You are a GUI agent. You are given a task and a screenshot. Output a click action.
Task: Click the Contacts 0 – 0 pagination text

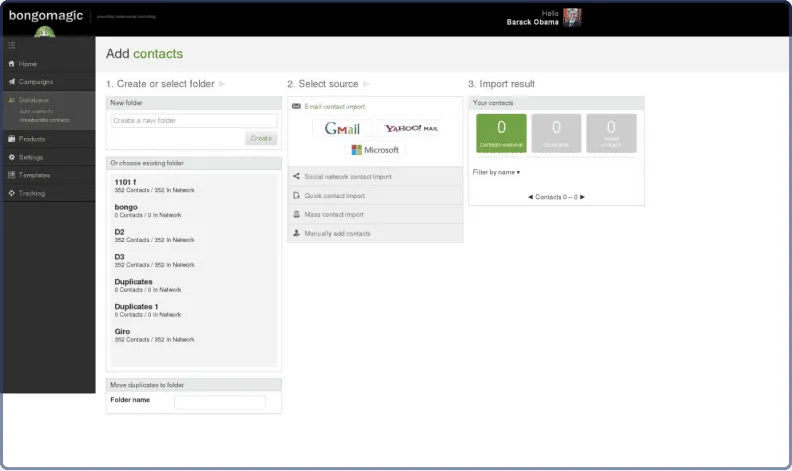[556, 197]
